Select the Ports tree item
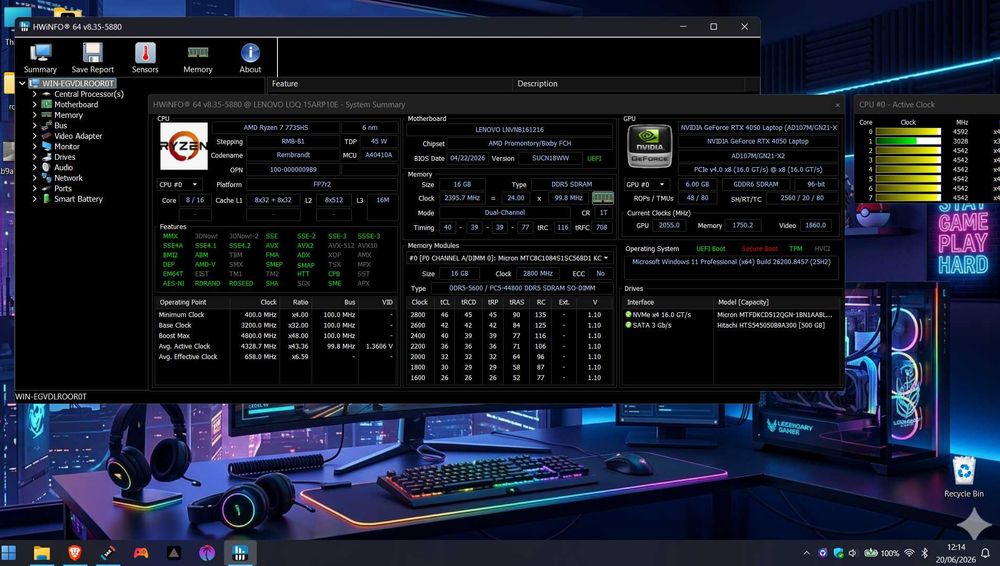Image resolution: width=1000 pixels, height=566 pixels. pos(62,188)
